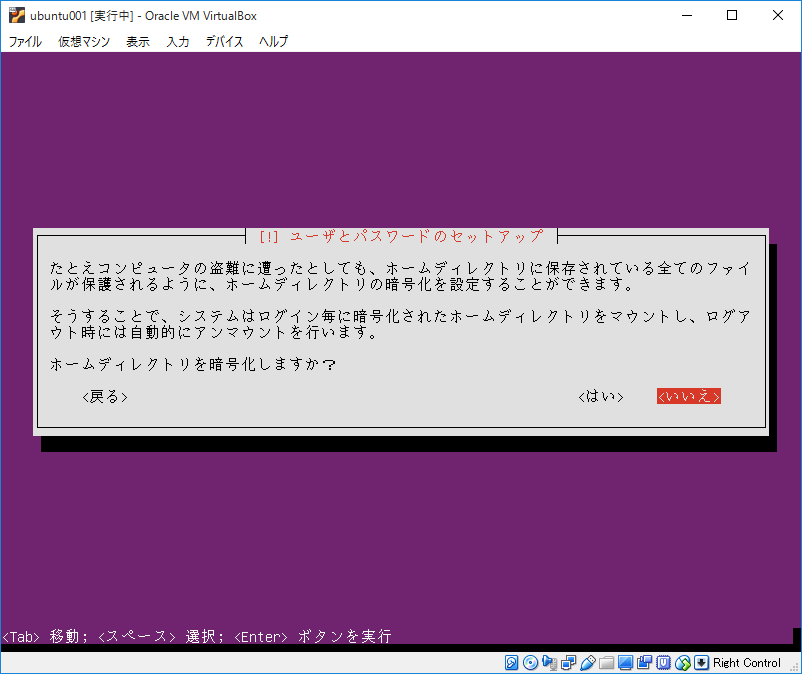This screenshot has width=802, height=674.
Task: Click the virtualization features chip icon
Action: tap(658, 663)
